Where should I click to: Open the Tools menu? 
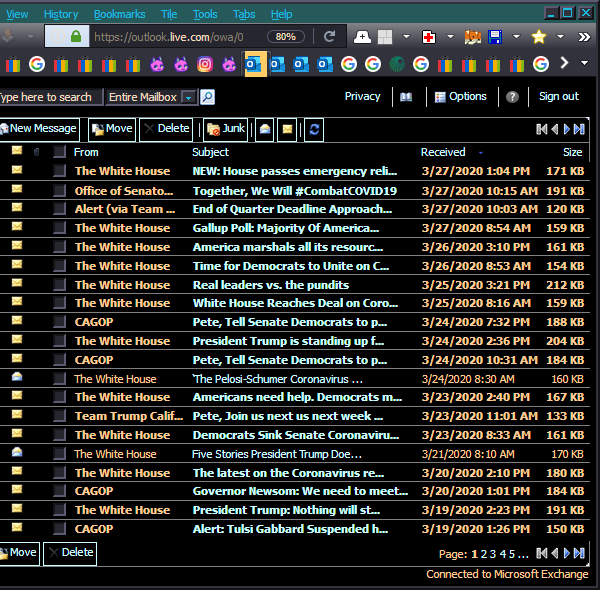[x=205, y=15]
